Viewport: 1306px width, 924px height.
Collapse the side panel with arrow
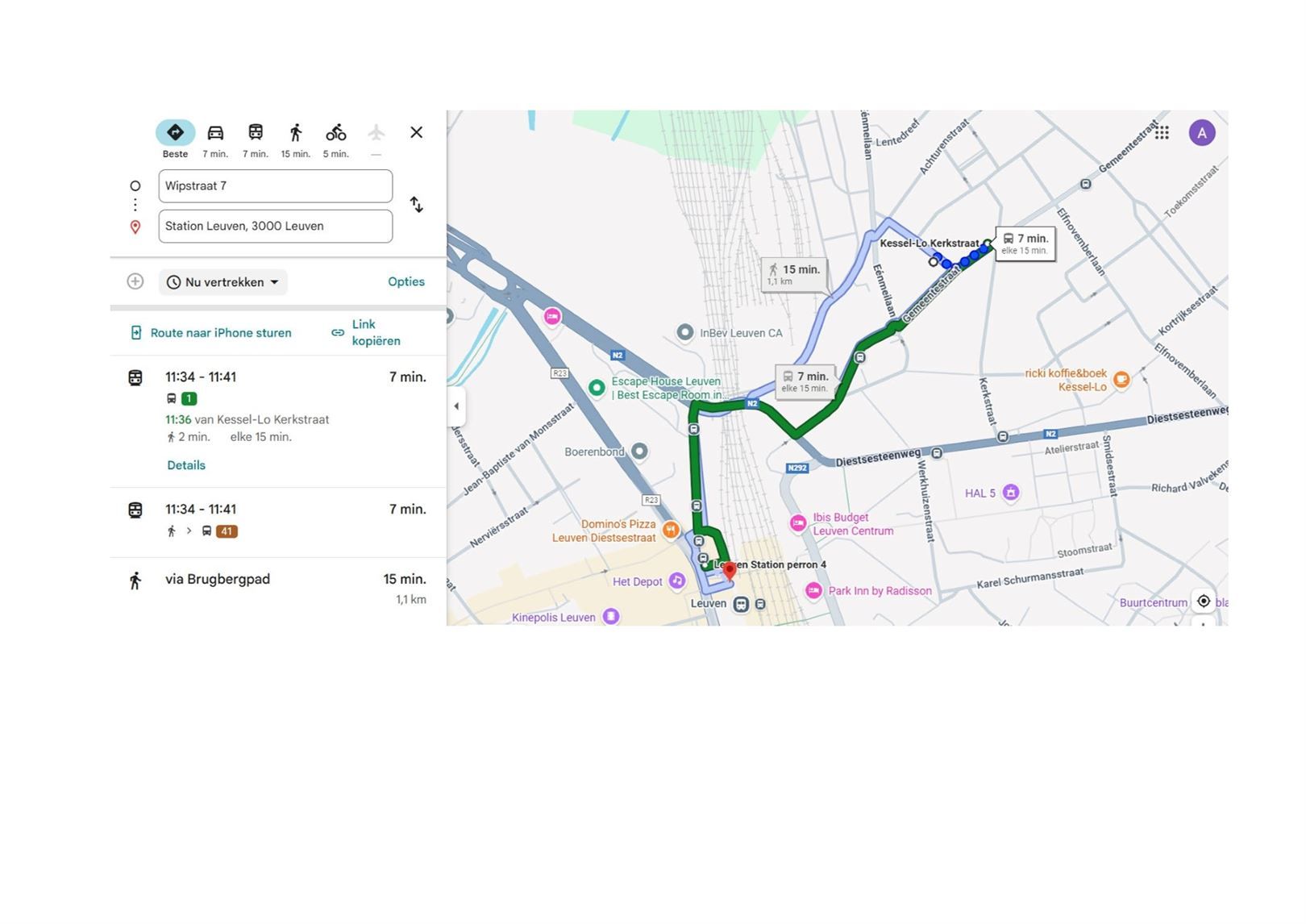[x=456, y=406]
